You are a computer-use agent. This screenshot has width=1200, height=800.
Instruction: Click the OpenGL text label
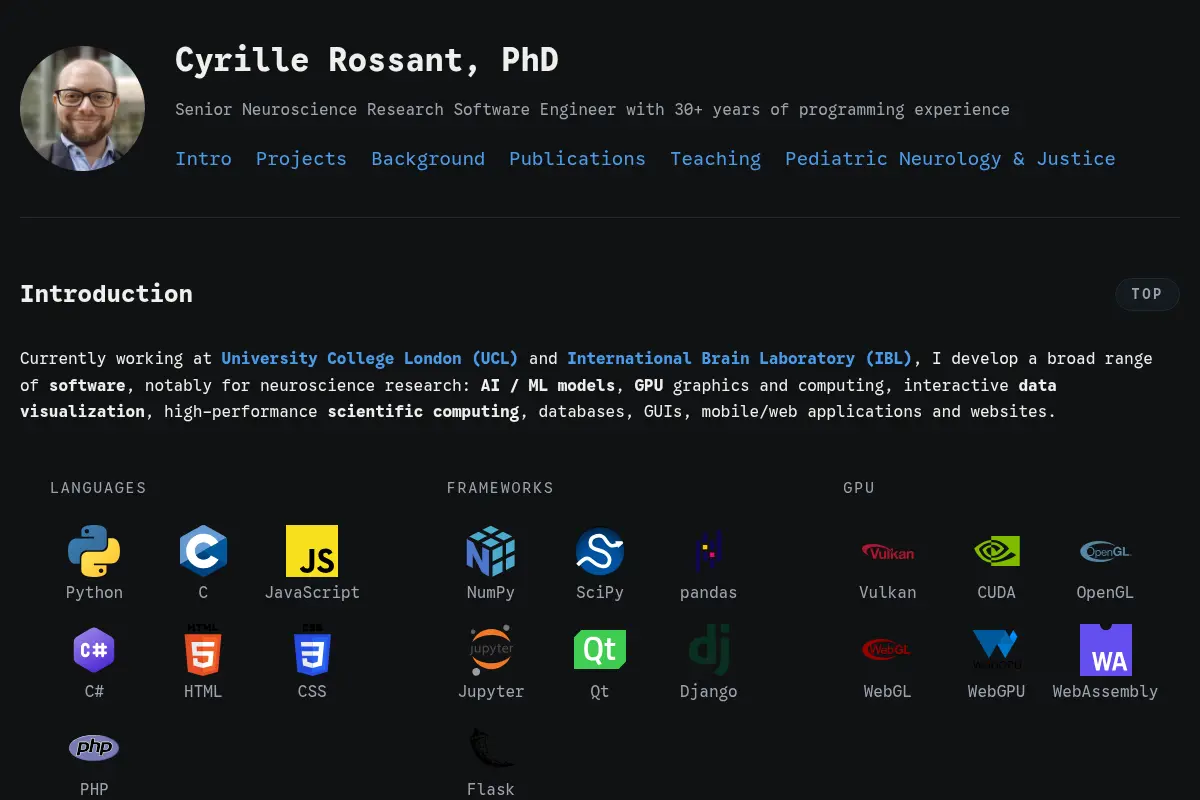click(1105, 592)
